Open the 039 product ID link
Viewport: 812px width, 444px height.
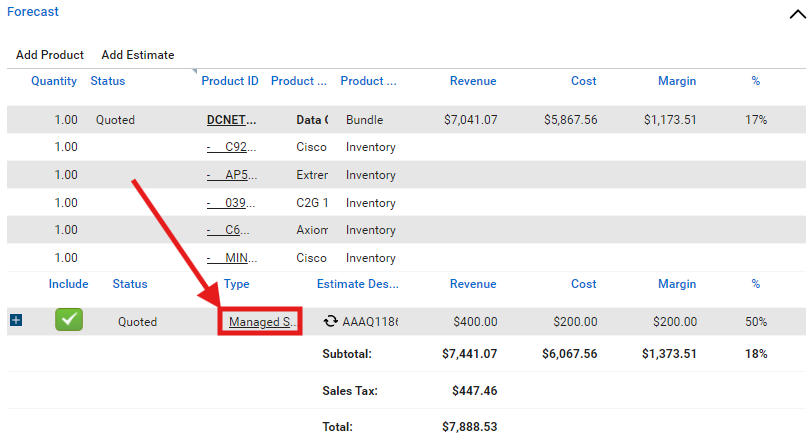coord(231,203)
